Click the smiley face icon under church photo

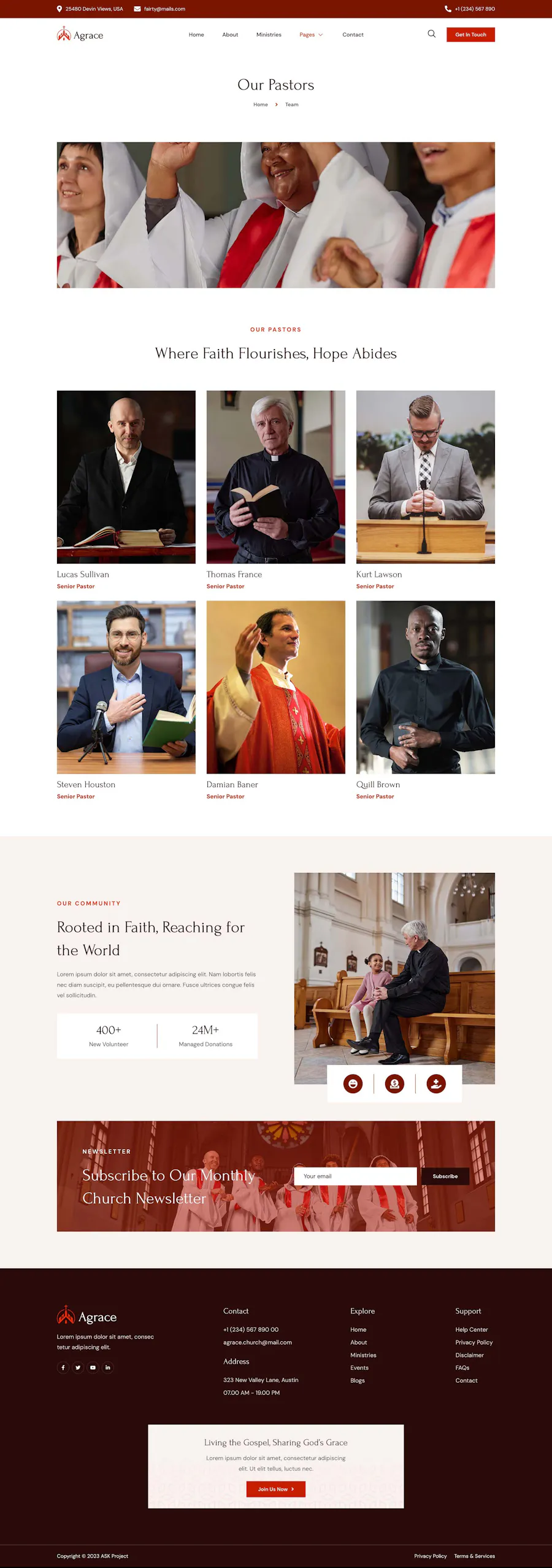point(353,1084)
